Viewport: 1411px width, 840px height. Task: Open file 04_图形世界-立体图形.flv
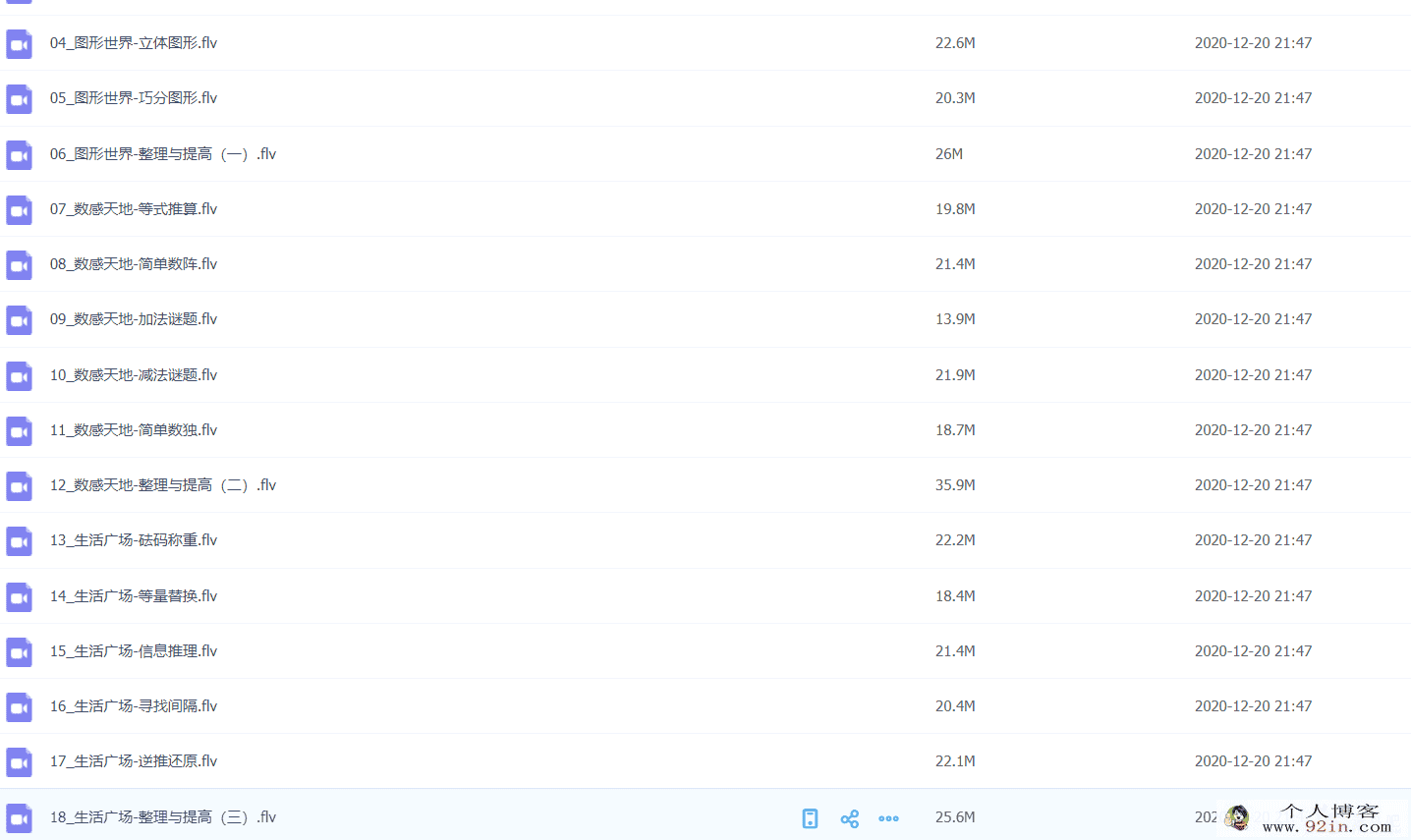[x=134, y=43]
